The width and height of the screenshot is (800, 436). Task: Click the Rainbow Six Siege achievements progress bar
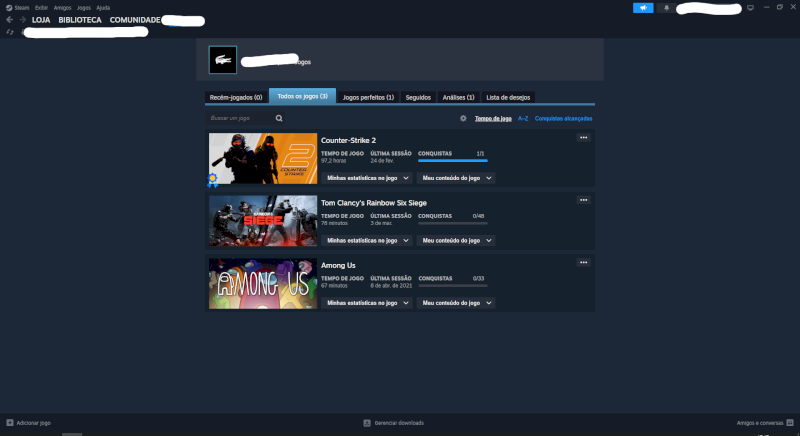[x=453, y=223]
